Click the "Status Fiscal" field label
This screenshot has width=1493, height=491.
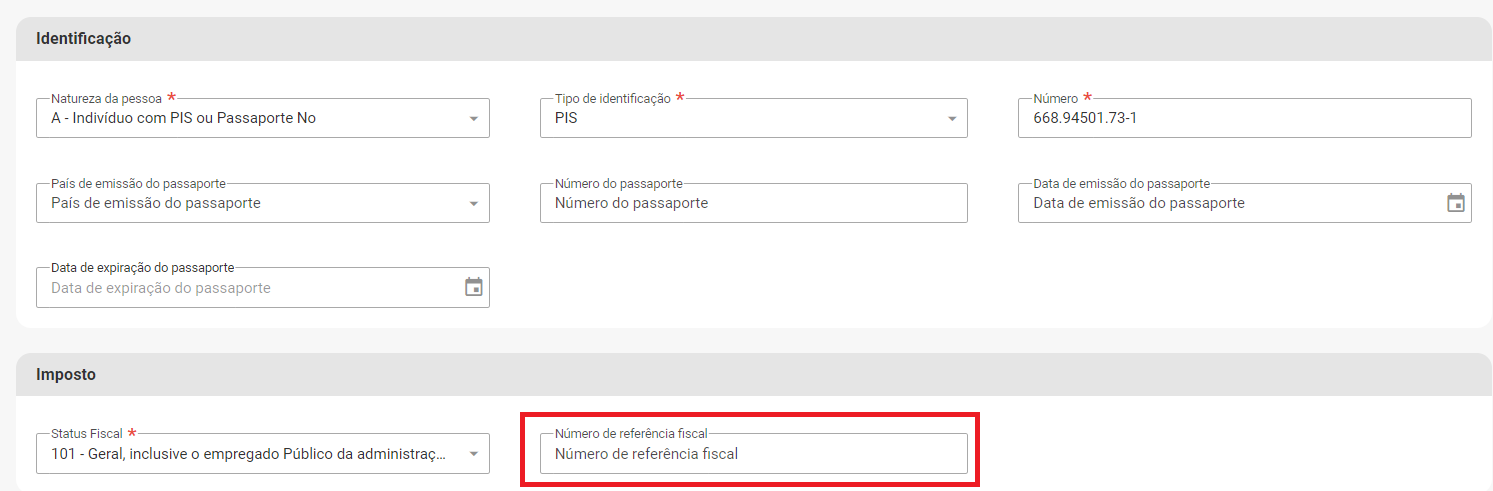[86, 434]
